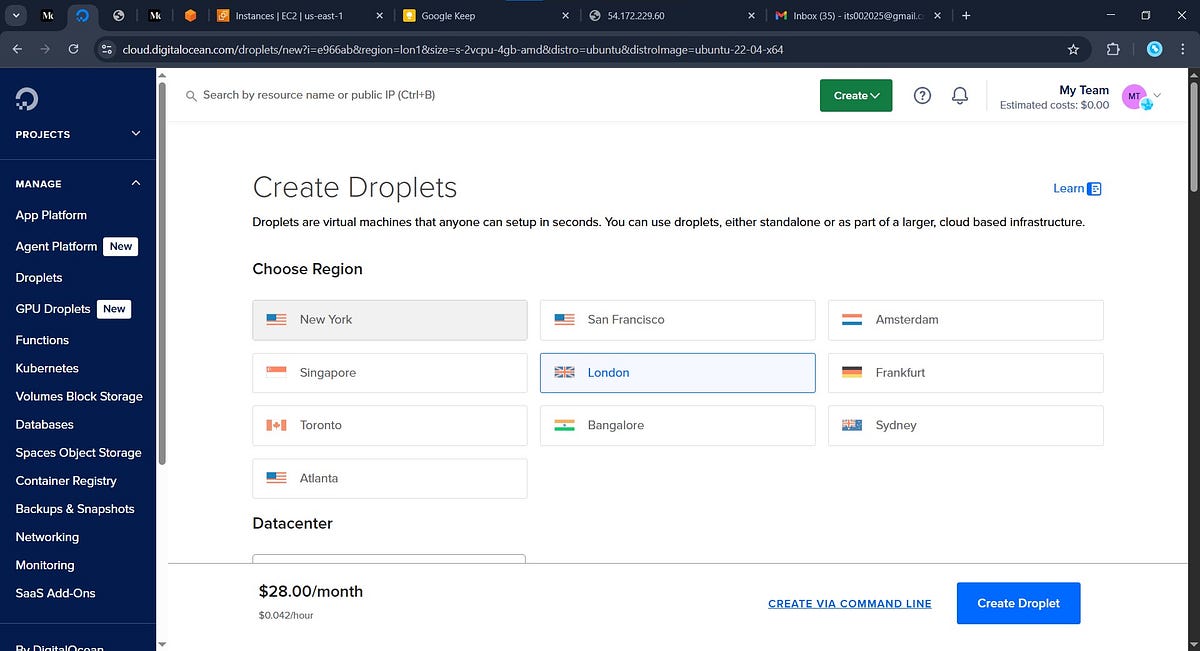
Task: Open the CREATE VIA COMMAND LINE link
Action: (850, 604)
